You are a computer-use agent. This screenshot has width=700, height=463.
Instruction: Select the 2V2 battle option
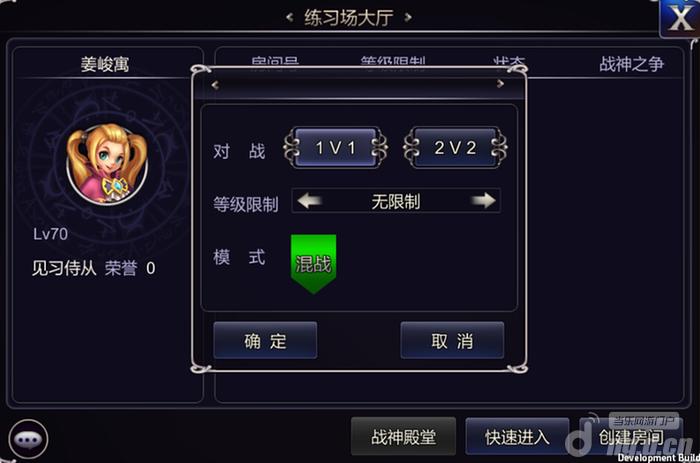point(455,148)
